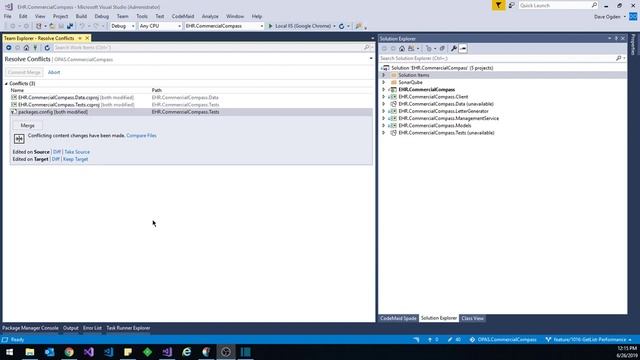
Task: Open the Windows Start menu
Action: 9,352
